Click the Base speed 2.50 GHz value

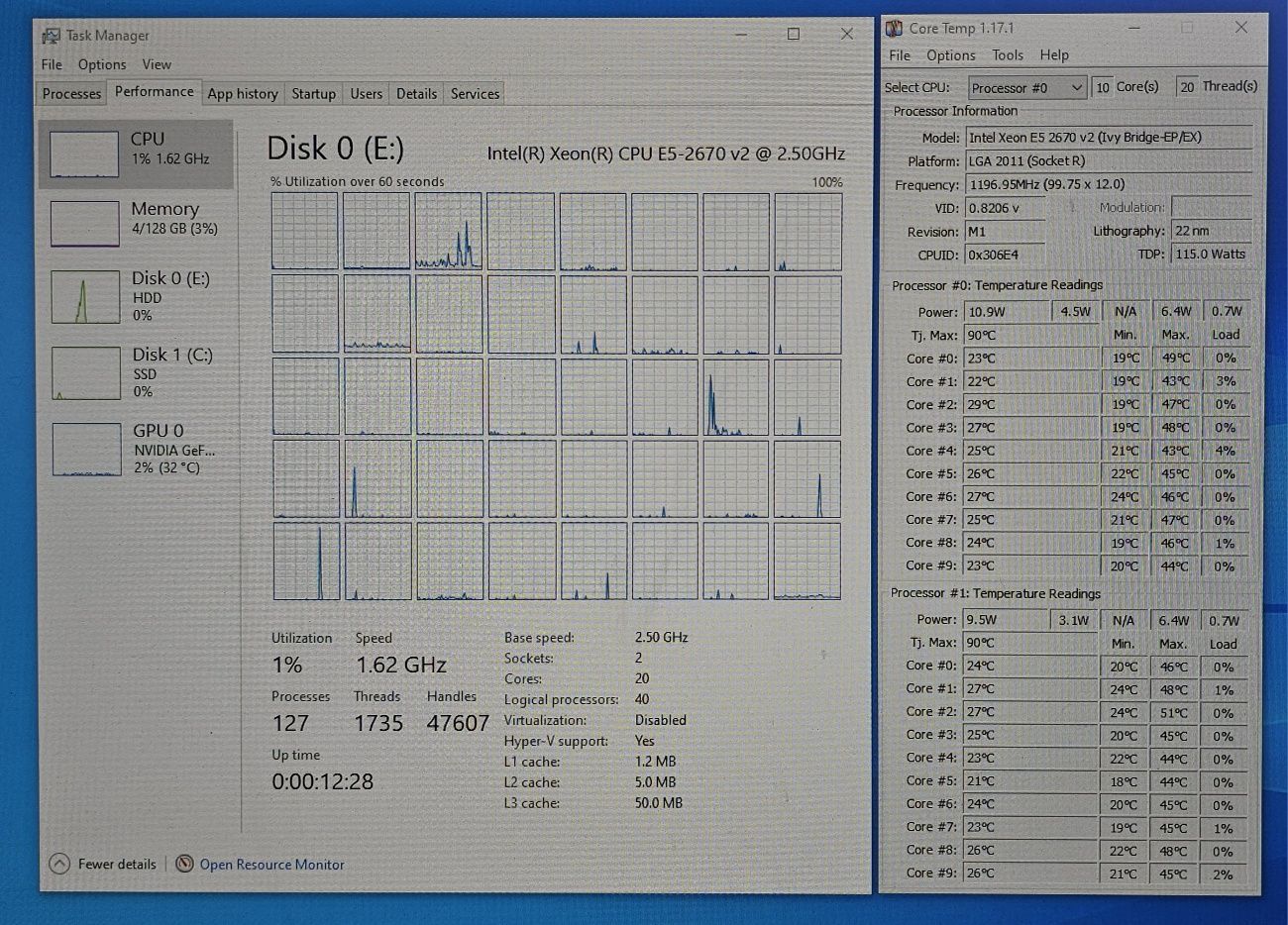[661, 637]
